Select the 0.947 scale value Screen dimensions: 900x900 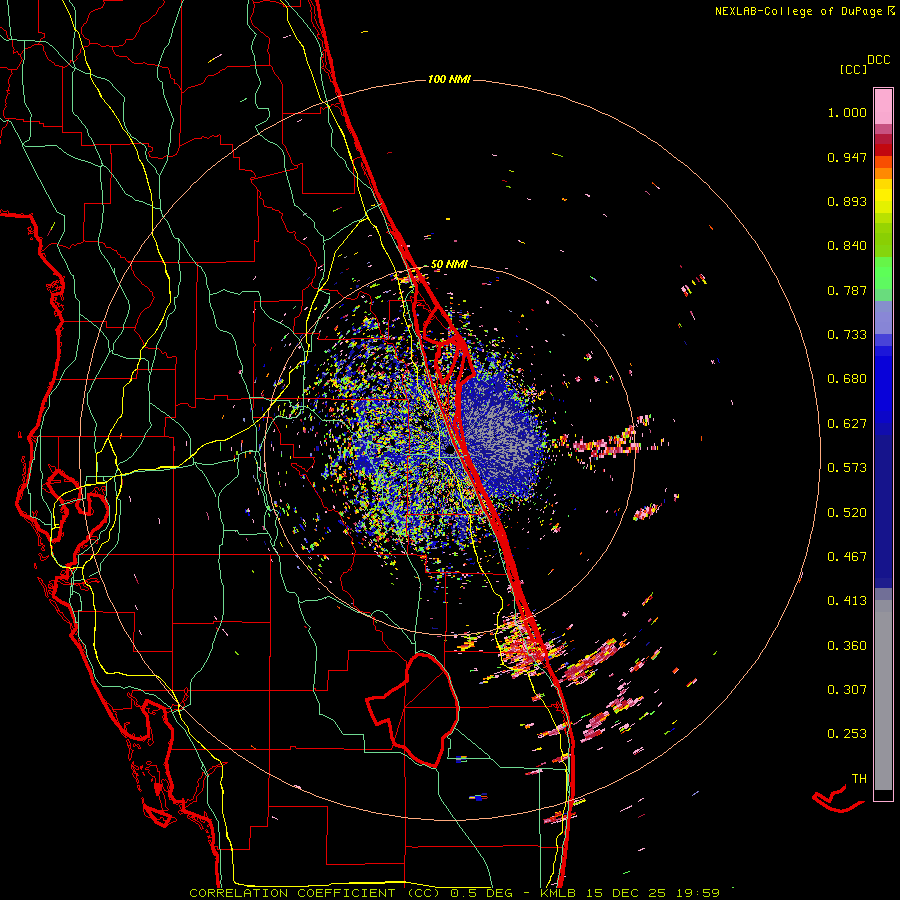(x=847, y=157)
